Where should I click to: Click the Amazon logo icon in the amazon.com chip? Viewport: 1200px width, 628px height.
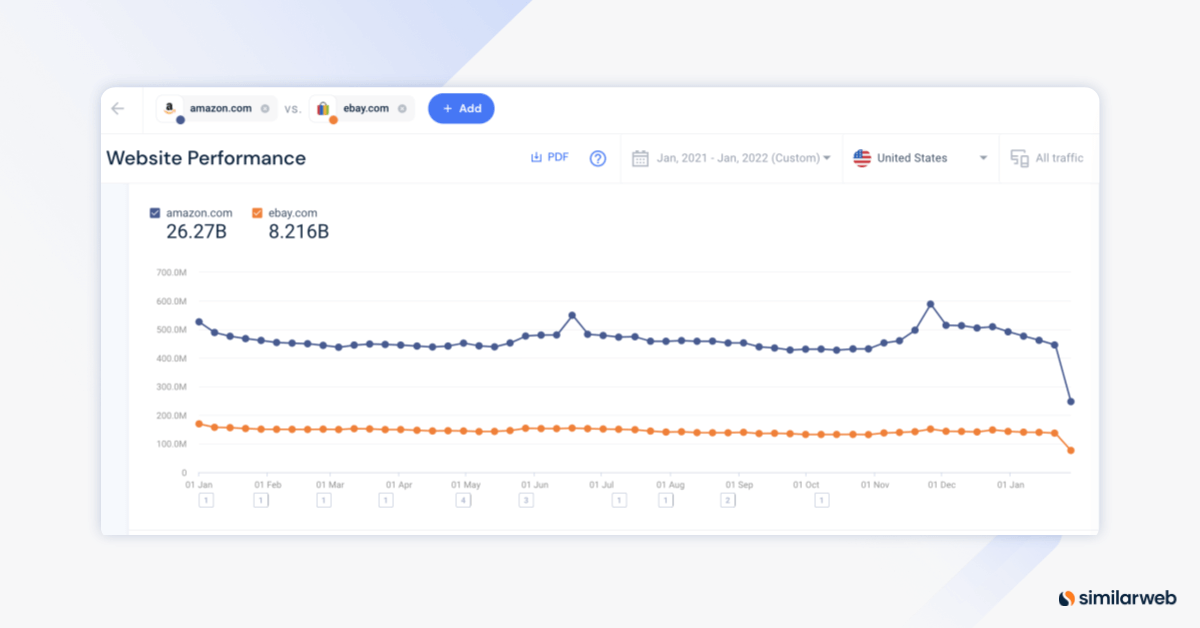coord(170,108)
